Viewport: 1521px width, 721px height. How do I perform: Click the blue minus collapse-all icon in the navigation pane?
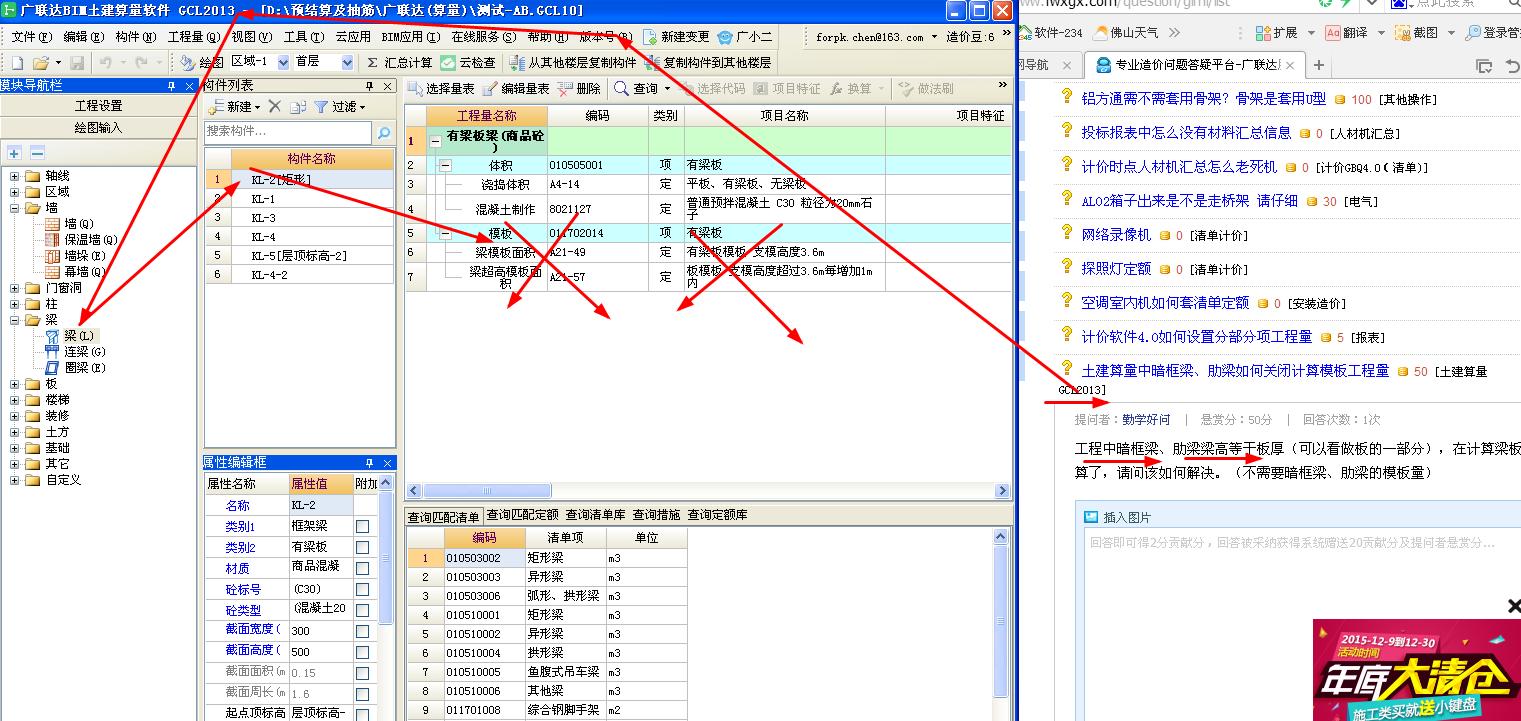pyautogui.click(x=37, y=153)
